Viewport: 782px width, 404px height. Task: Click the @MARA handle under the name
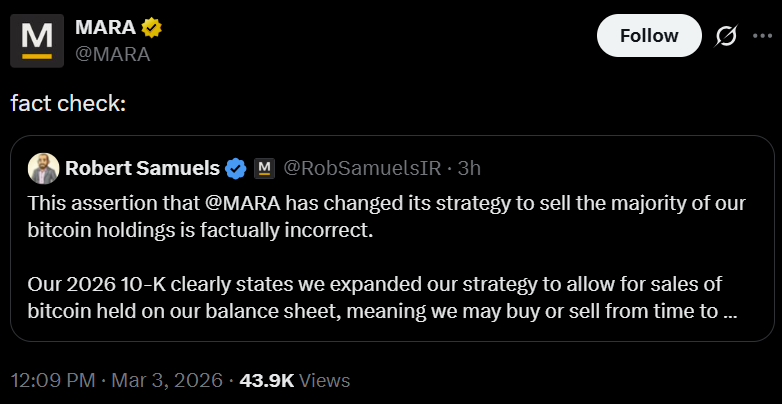112,54
